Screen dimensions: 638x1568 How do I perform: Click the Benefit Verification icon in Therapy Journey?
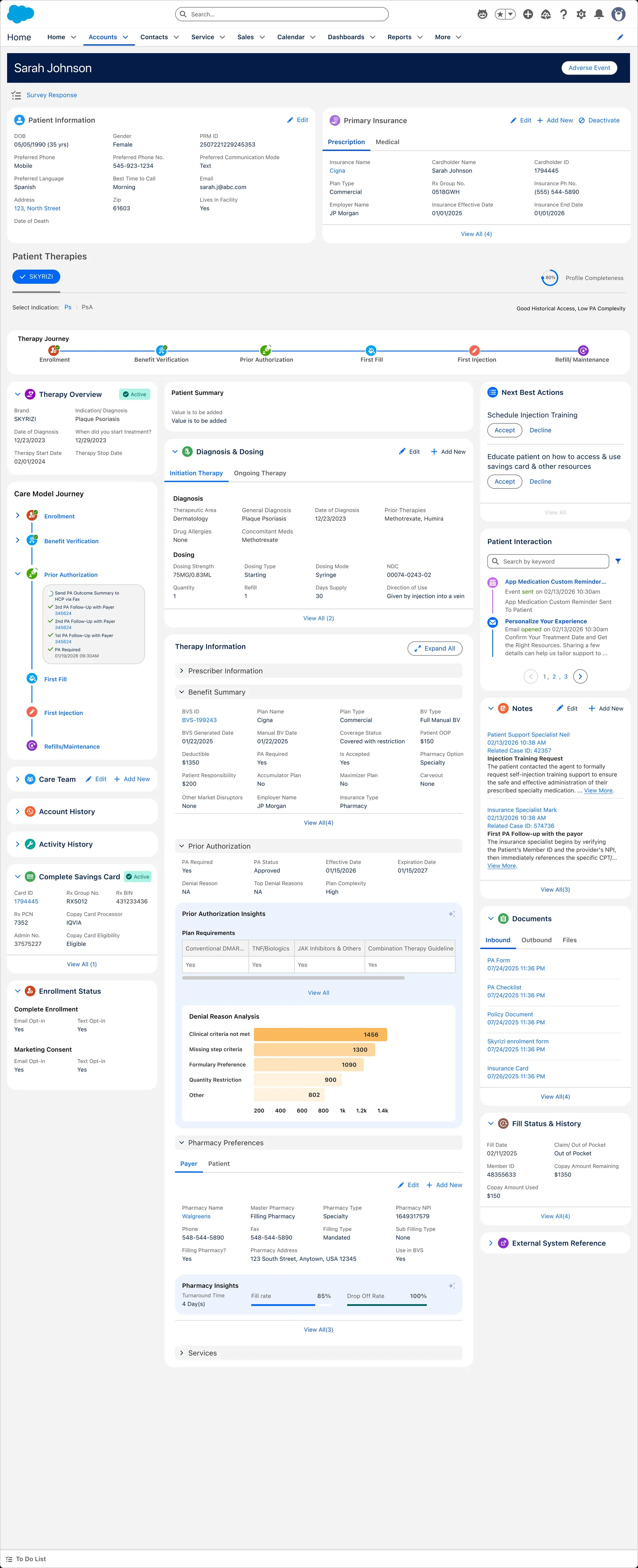coord(162,350)
